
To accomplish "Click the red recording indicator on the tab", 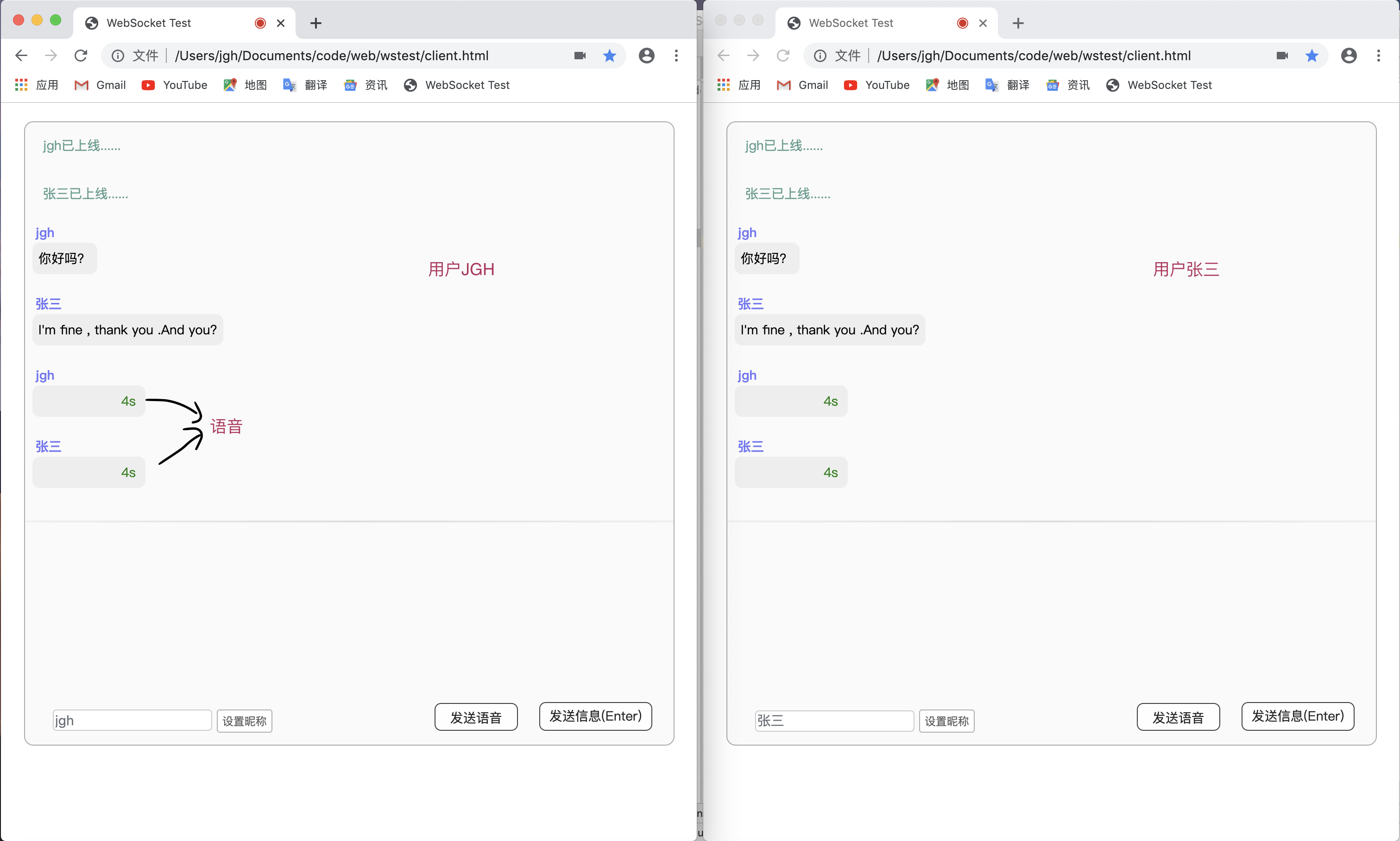I will coord(259,23).
